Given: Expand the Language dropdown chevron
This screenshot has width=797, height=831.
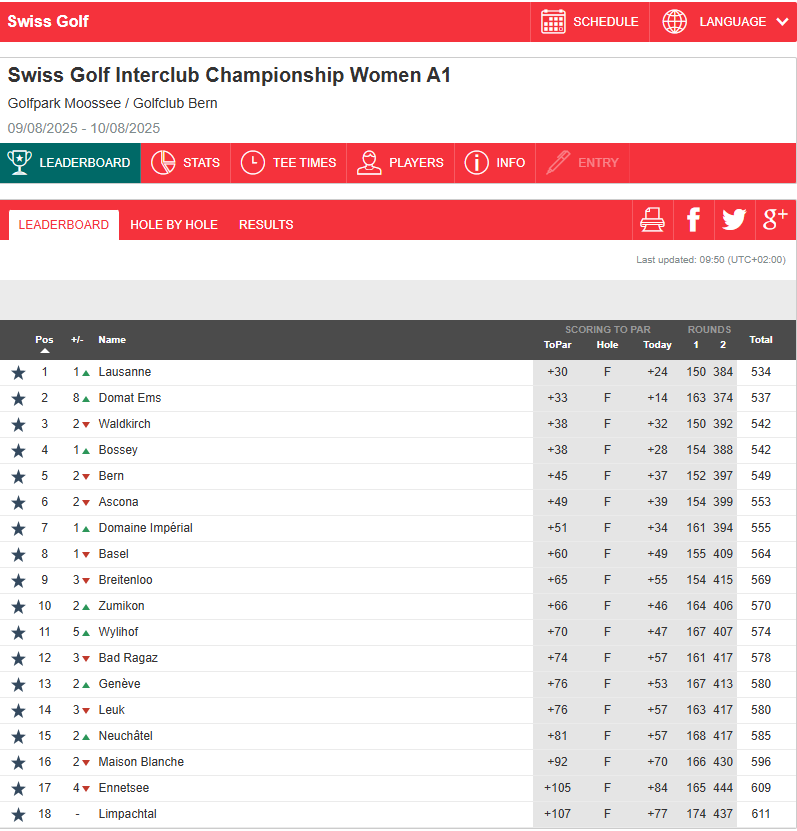Looking at the screenshot, I should click(782, 22).
